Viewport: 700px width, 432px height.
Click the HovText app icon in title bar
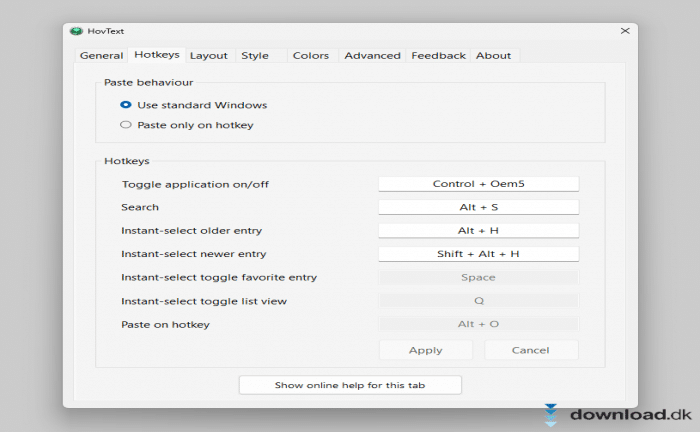76,31
